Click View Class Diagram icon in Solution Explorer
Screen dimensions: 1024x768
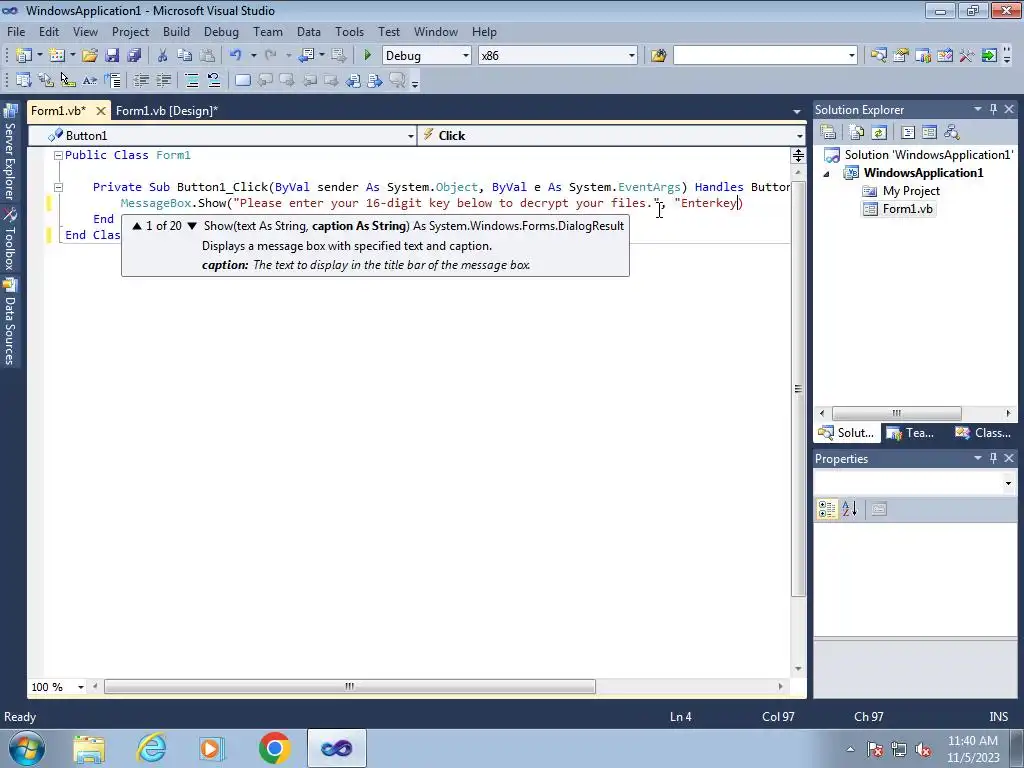tap(952, 133)
